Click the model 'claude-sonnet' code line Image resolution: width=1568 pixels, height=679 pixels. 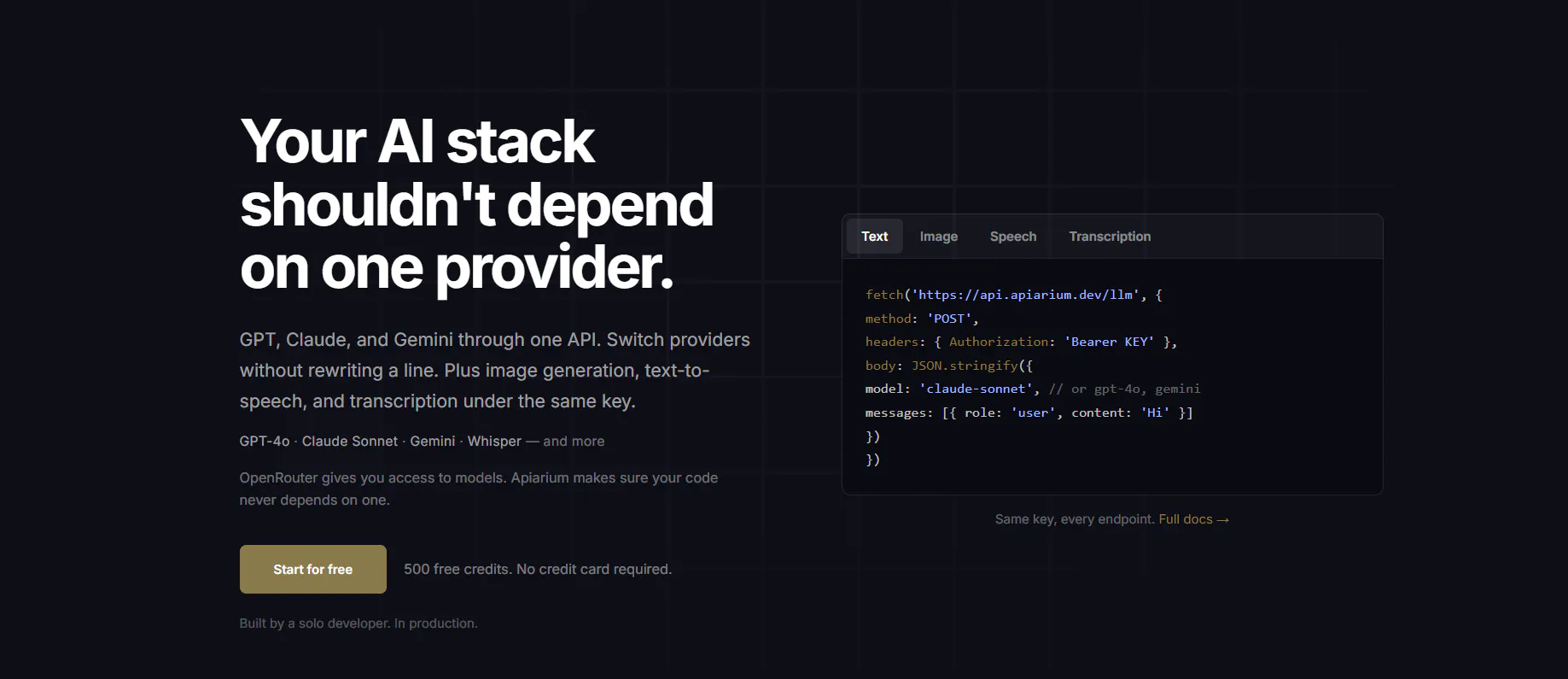click(x=1033, y=389)
